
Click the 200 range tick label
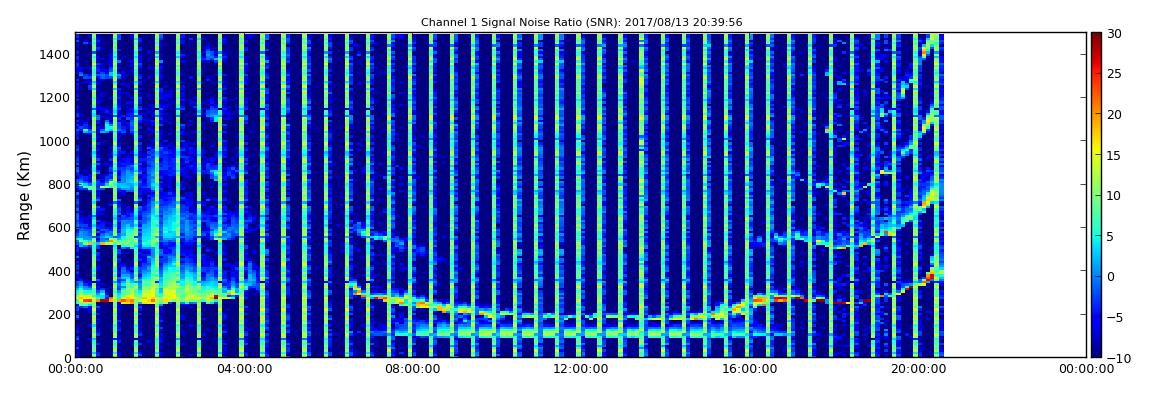pos(59,315)
